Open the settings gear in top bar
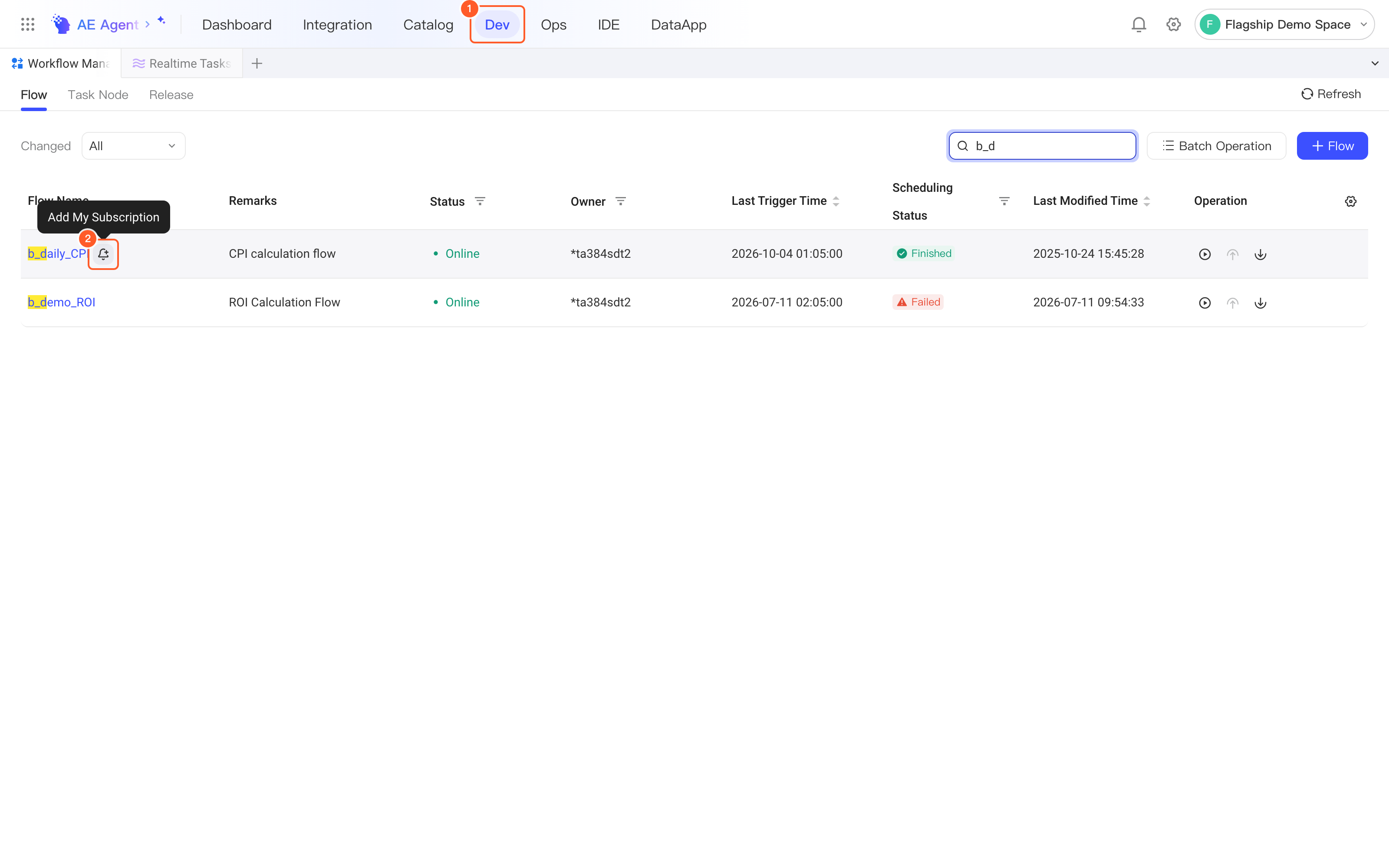Screen dimensions: 1389x868 (x=1173, y=24)
